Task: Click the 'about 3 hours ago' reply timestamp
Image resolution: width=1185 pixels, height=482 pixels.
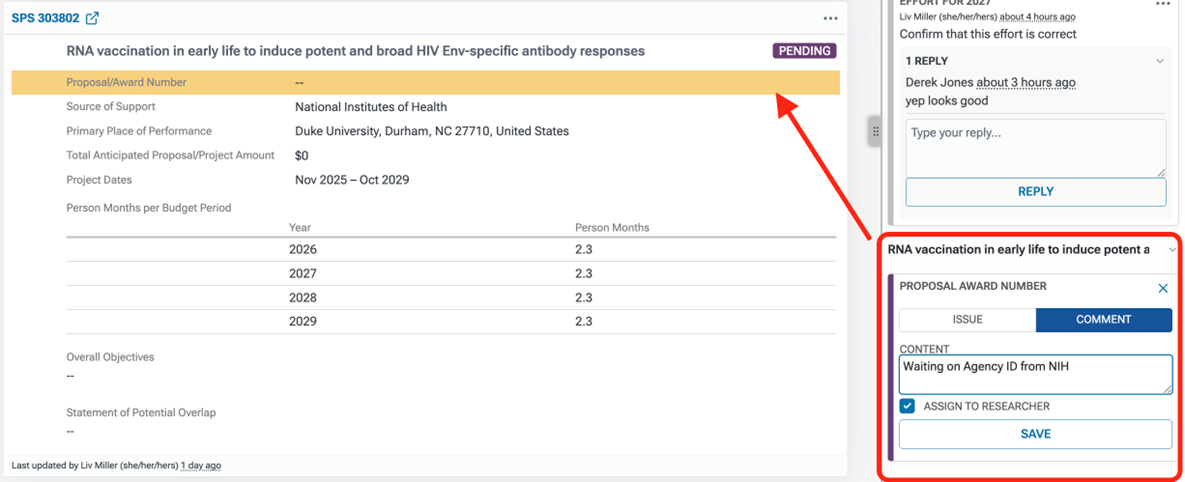Action: 1026,83
